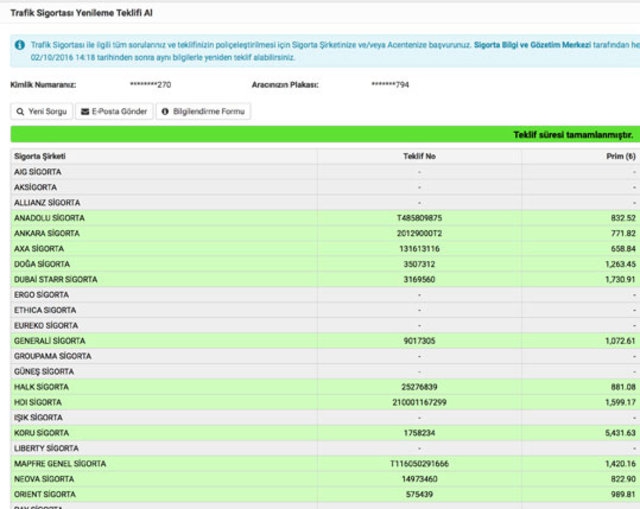
Task: Select the NEOVA SİGORTA row
Action: point(325,479)
